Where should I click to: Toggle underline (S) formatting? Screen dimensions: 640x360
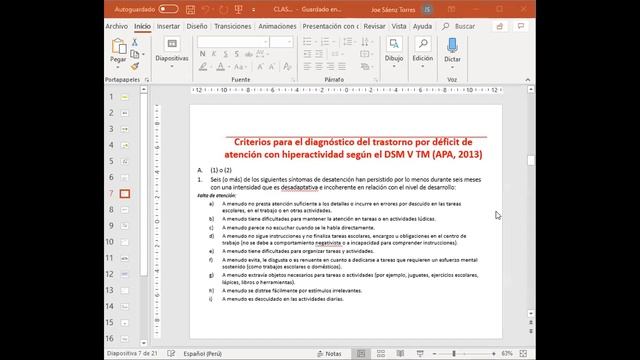[226, 54]
